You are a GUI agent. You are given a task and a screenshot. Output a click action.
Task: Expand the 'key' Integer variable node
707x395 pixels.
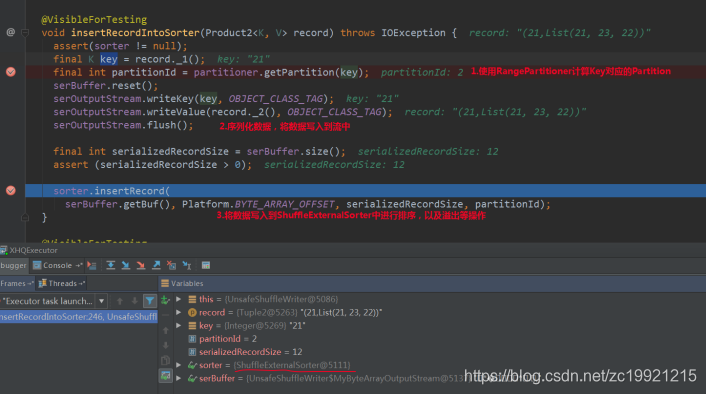coord(179,326)
